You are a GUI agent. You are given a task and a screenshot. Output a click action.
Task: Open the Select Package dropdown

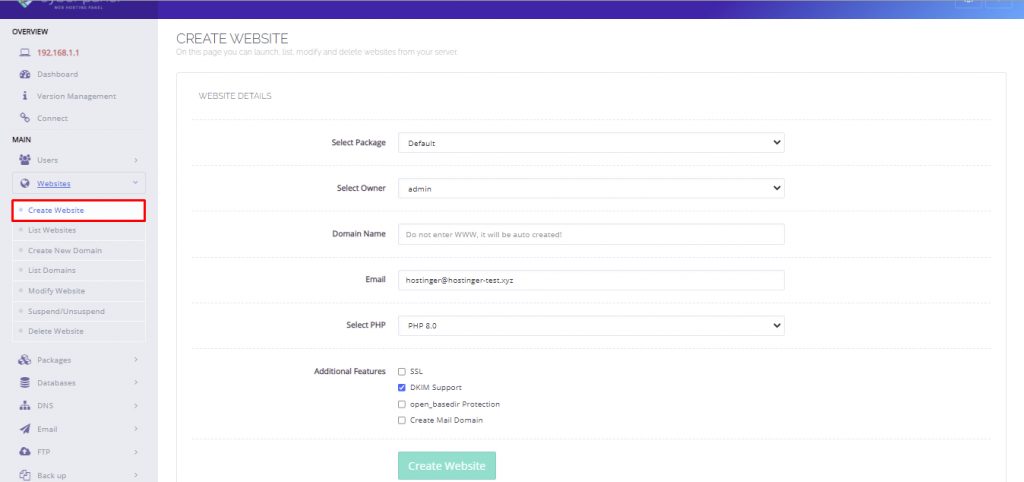[591, 142]
